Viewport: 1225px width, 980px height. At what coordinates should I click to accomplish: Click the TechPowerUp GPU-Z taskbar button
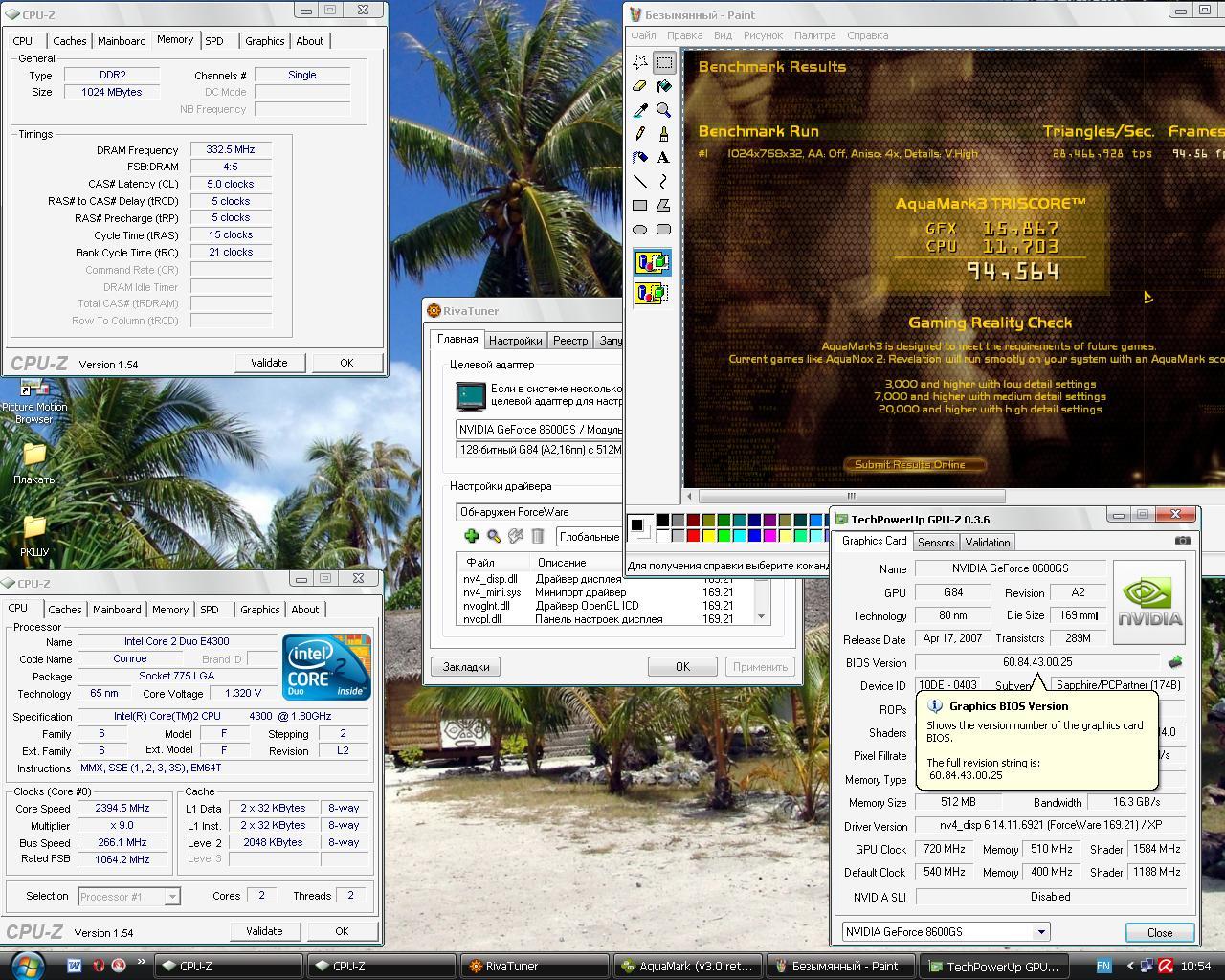coord(993,967)
